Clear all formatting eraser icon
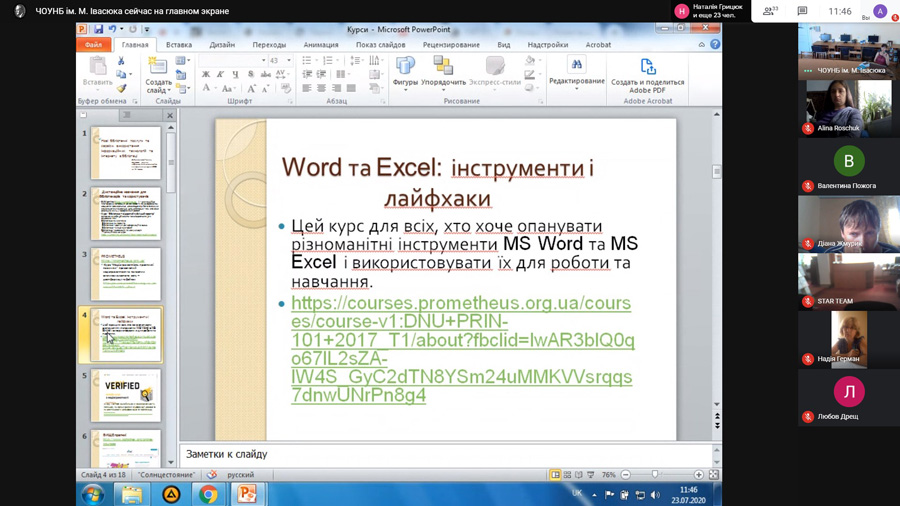The width and height of the screenshot is (900, 506). point(285,88)
